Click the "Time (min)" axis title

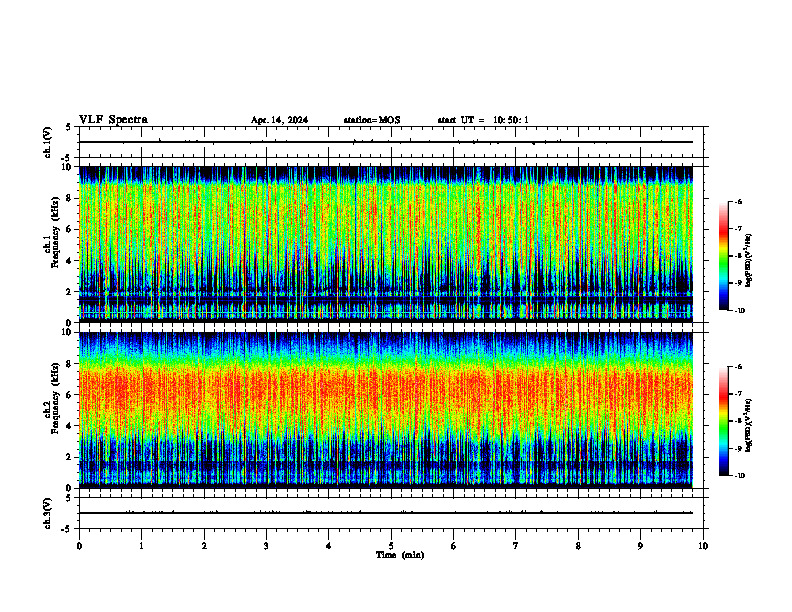pos(400,555)
